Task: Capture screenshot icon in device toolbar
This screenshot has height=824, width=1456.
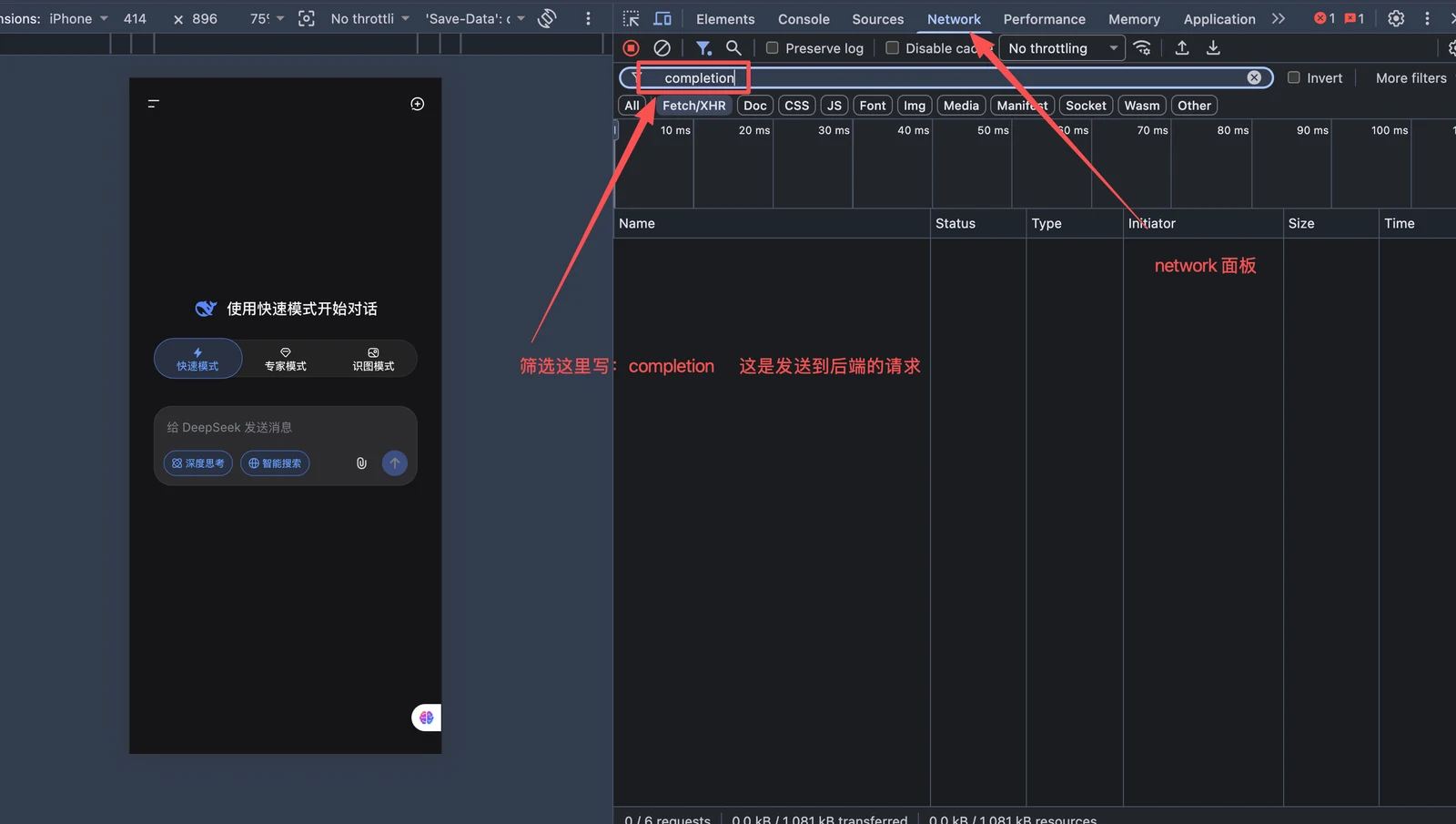Action: (307, 18)
